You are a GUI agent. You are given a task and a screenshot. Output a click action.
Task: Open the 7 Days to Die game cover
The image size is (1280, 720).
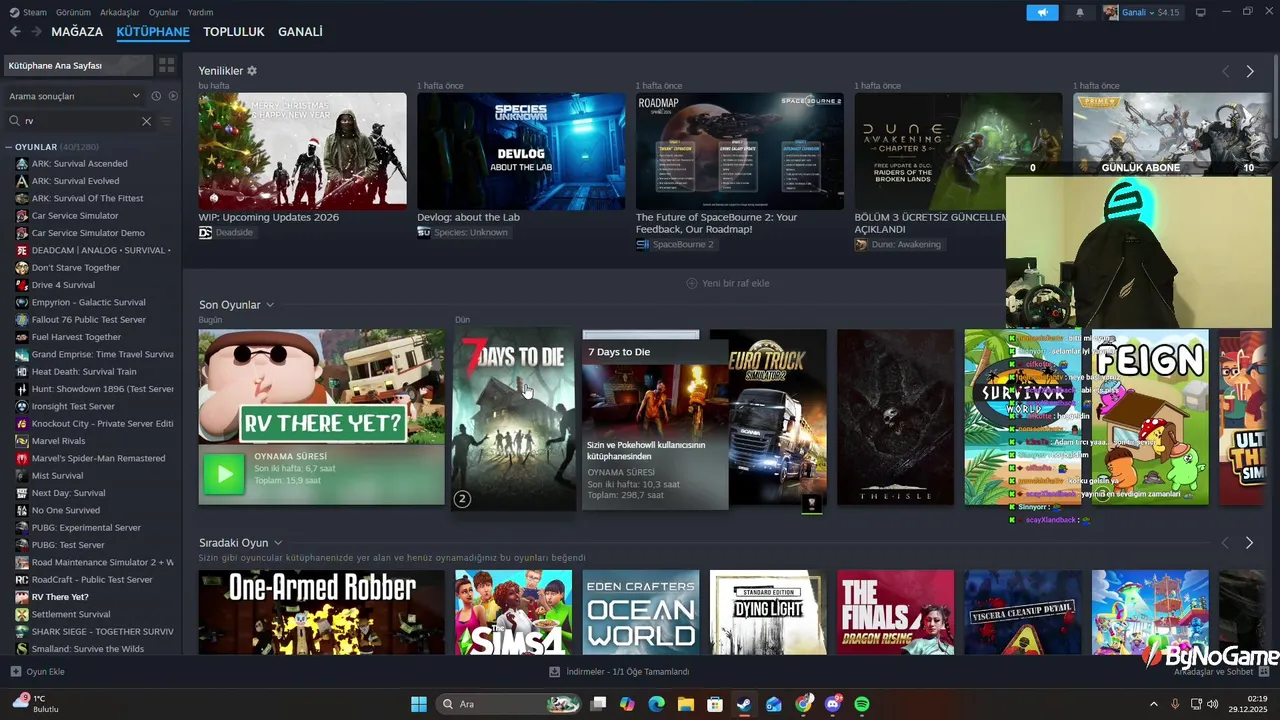514,418
